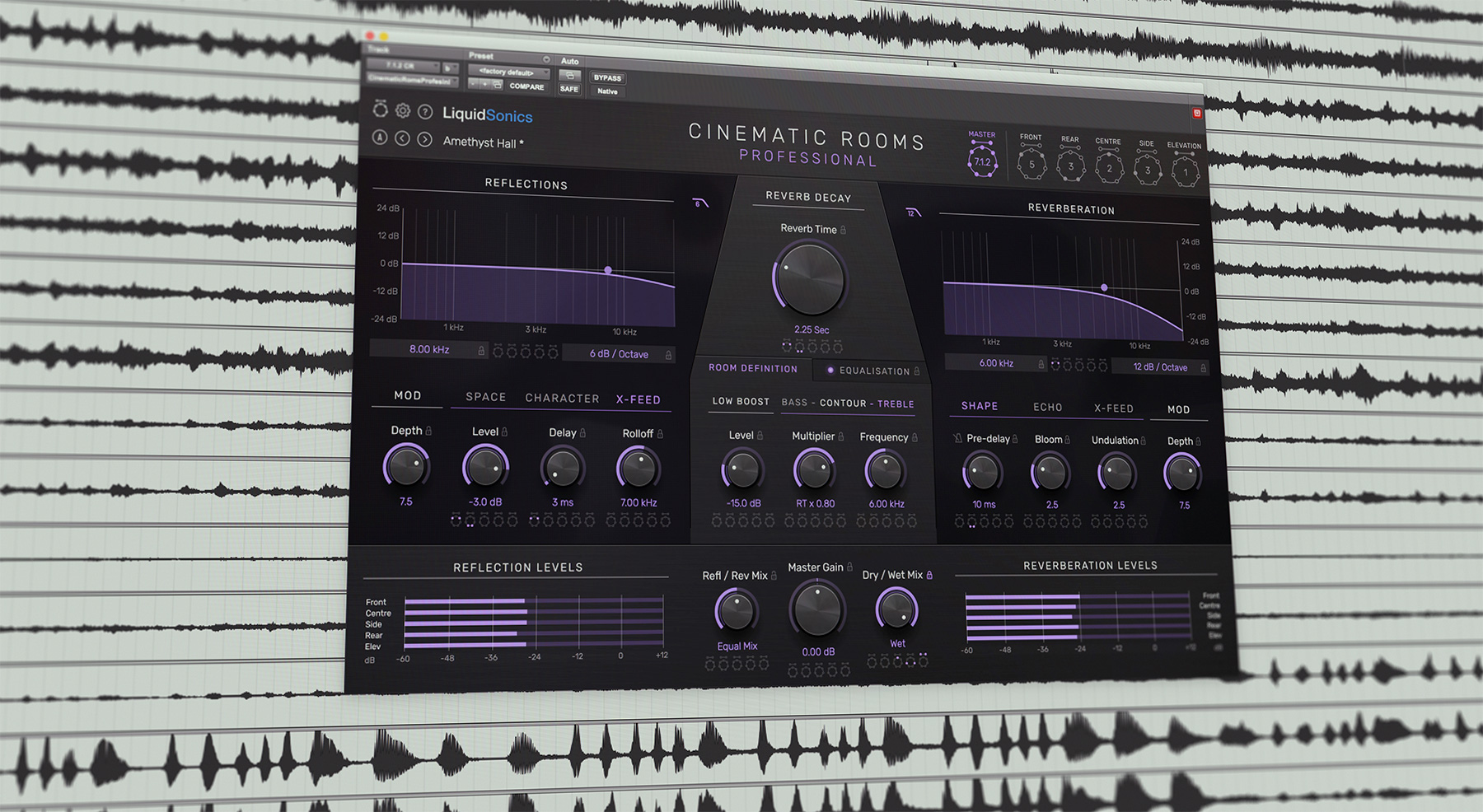
Task: Open the CinematicRoomsProfessional plugin selector
Action: 413,80
